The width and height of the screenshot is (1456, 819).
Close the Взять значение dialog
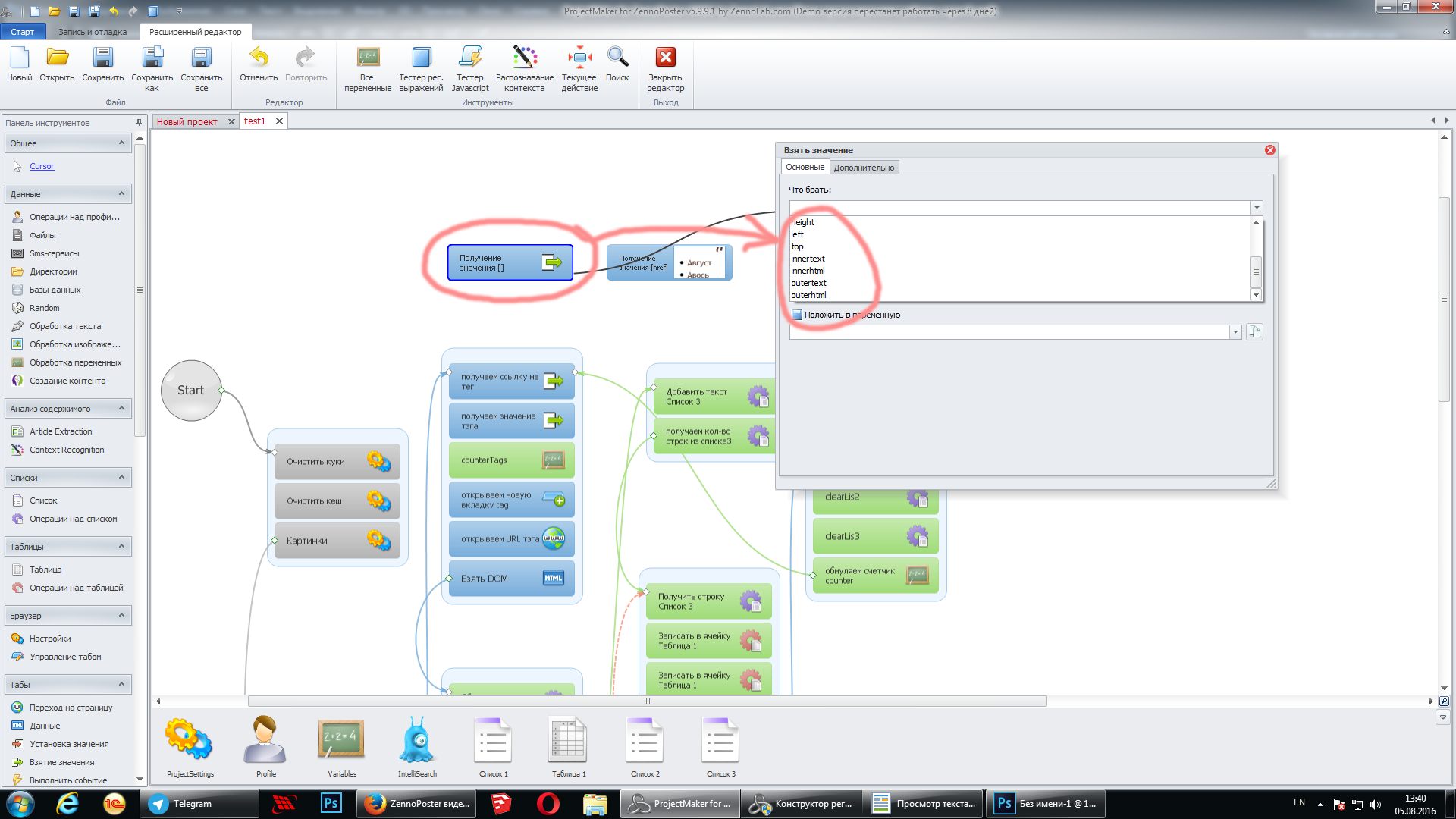(x=1270, y=150)
